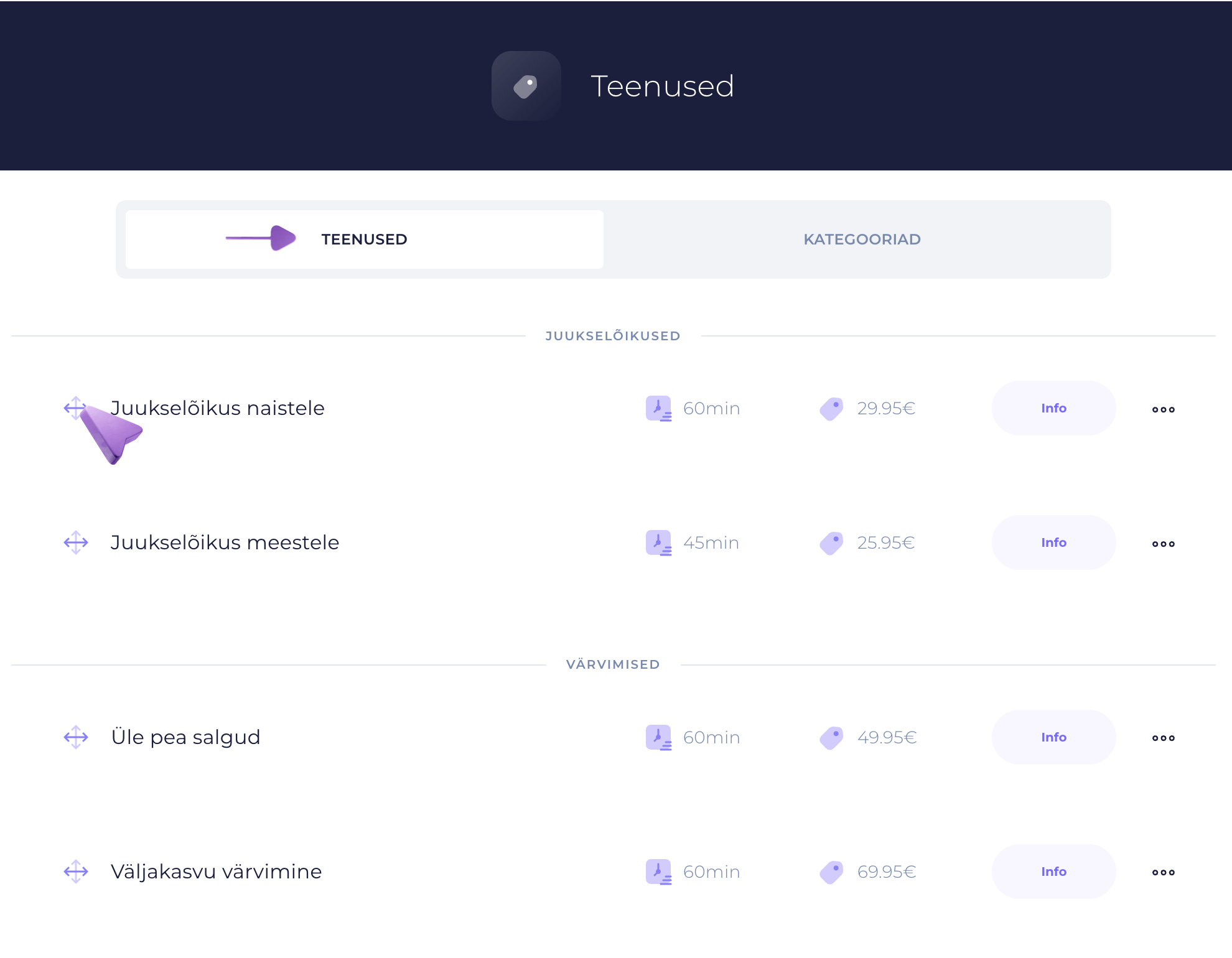
Task: Click duration clock icon for Üle pea salgud
Action: pyautogui.click(x=658, y=738)
